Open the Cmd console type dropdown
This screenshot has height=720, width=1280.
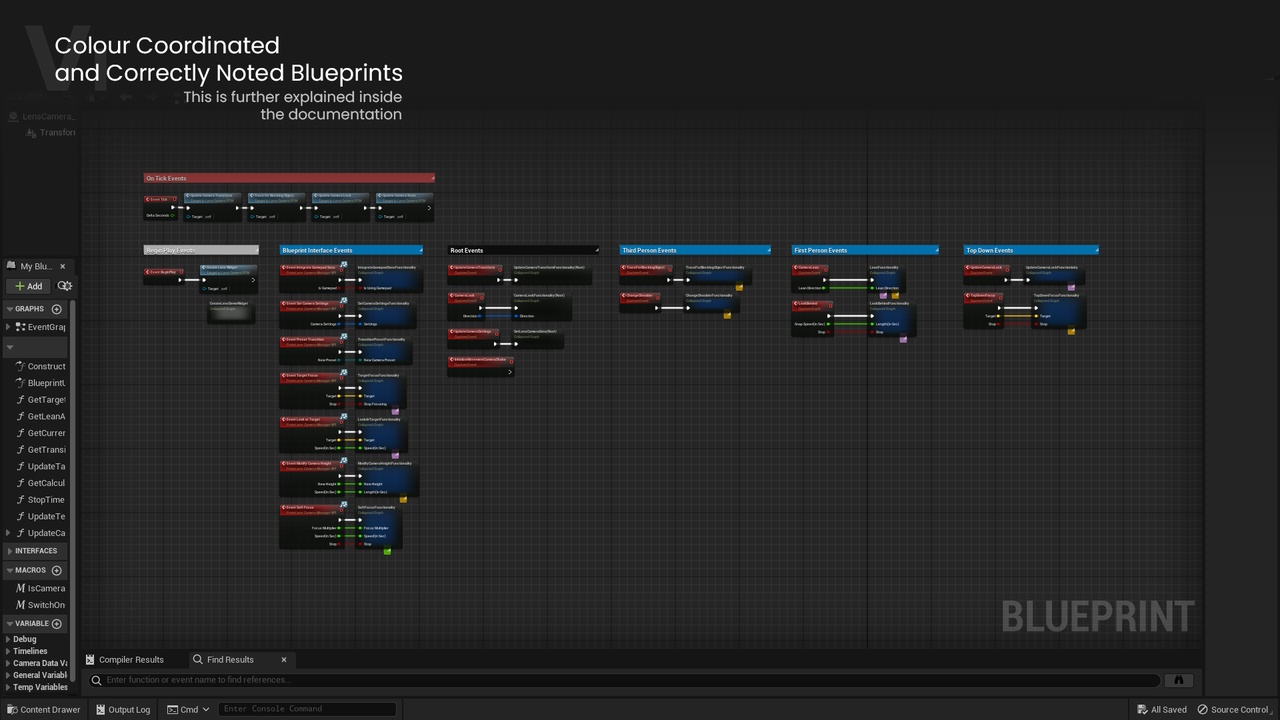pos(188,710)
